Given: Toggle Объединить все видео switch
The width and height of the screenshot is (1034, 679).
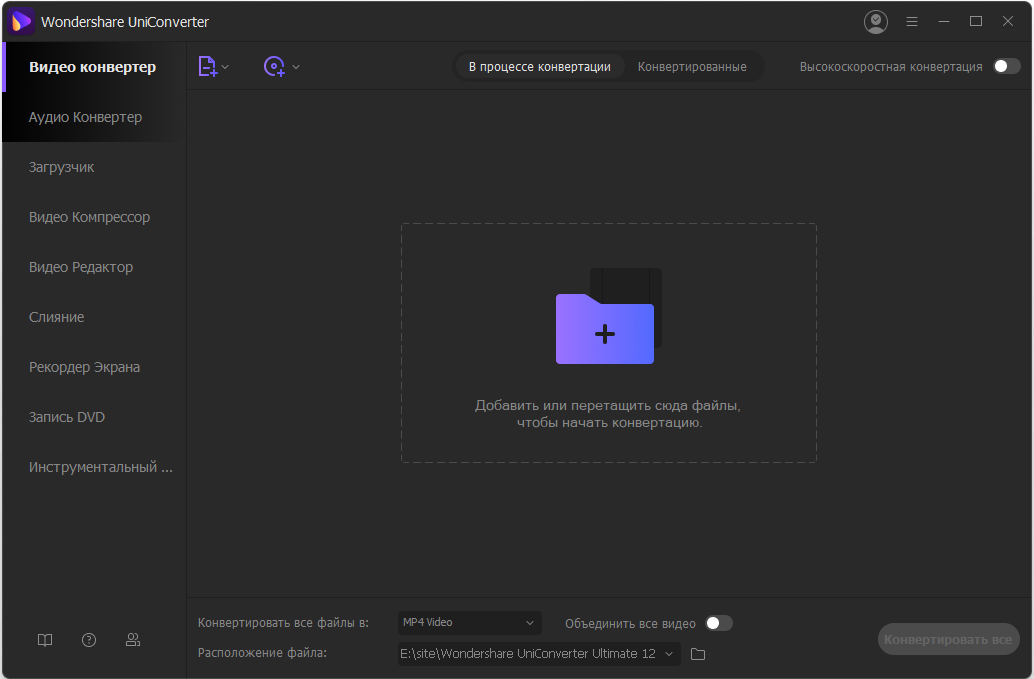Looking at the screenshot, I should tap(719, 624).
